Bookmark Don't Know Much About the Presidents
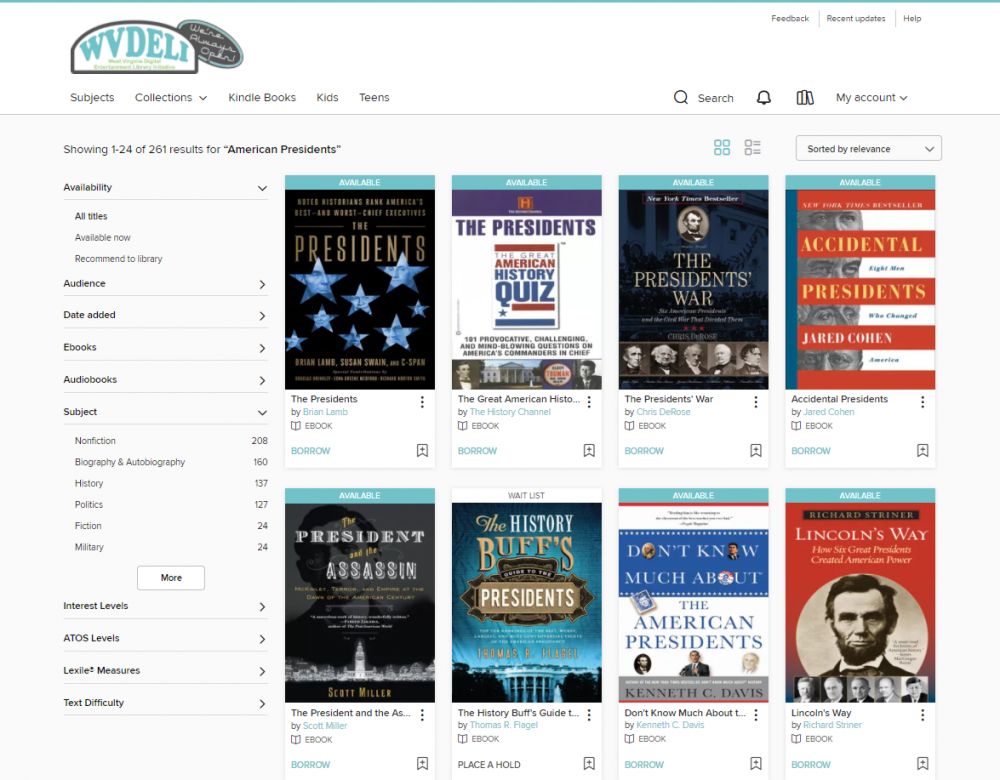Screen dimensions: 1000x780 click(756, 763)
